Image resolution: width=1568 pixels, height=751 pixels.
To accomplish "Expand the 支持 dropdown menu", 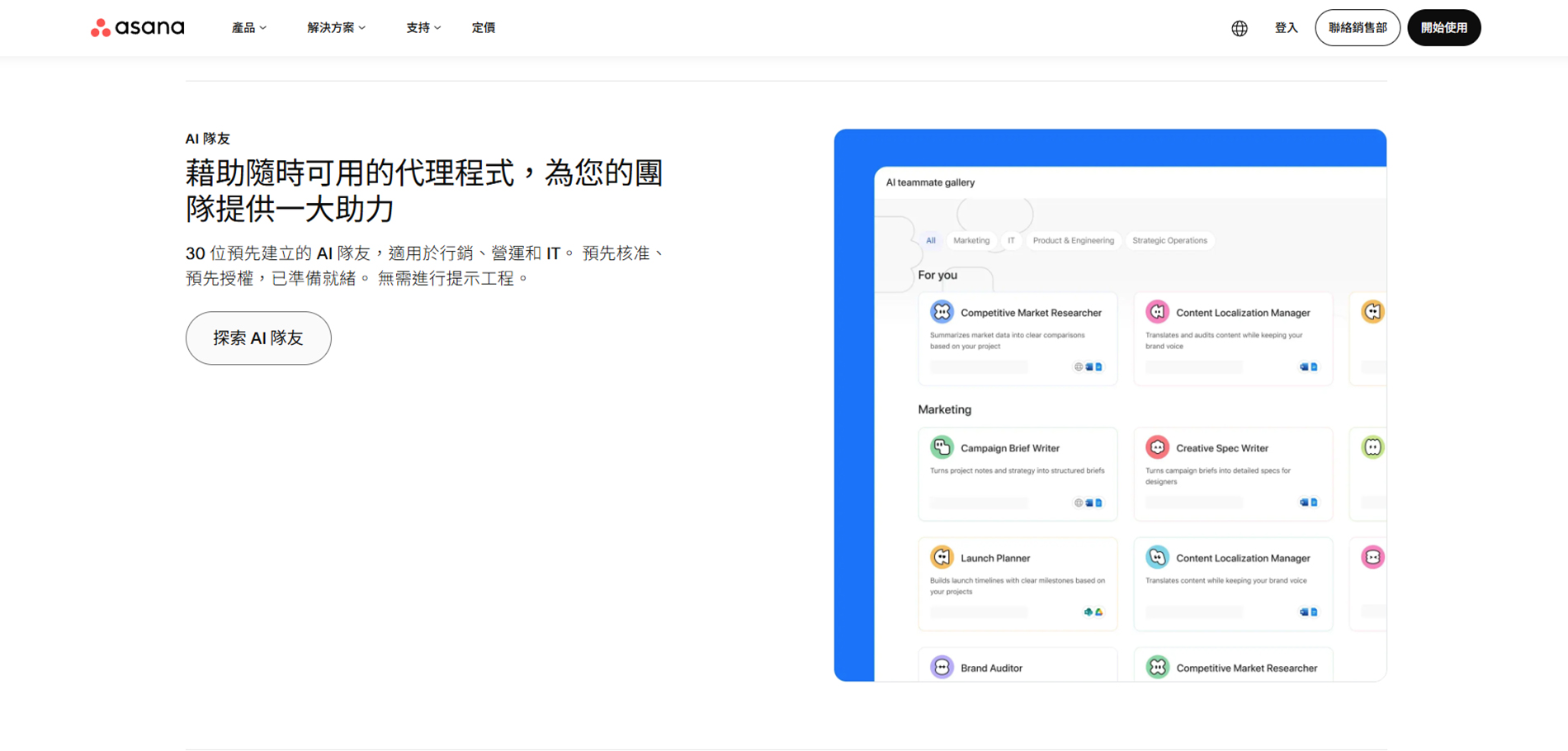I will (423, 28).
